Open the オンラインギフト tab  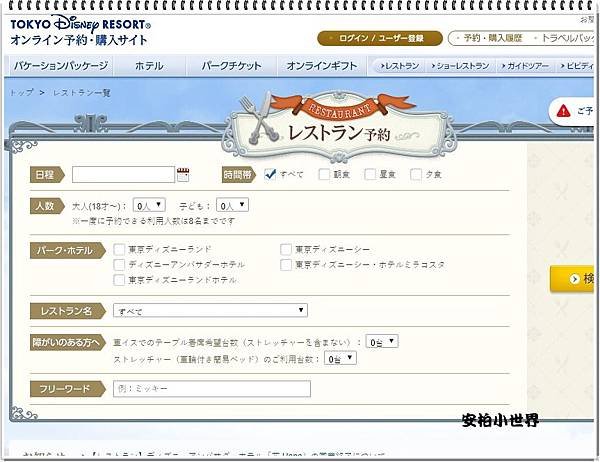[322, 66]
